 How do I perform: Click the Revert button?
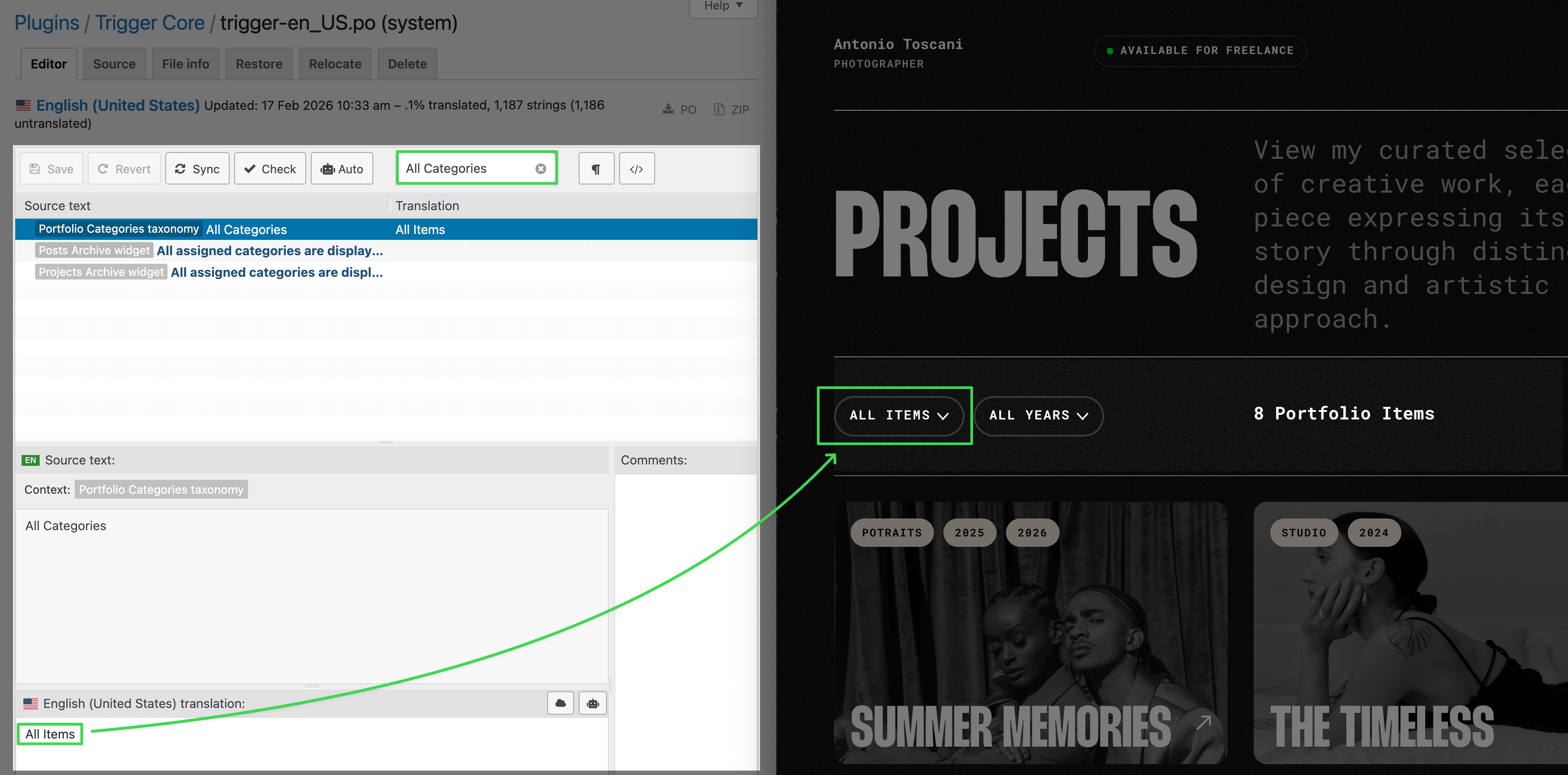(x=124, y=168)
